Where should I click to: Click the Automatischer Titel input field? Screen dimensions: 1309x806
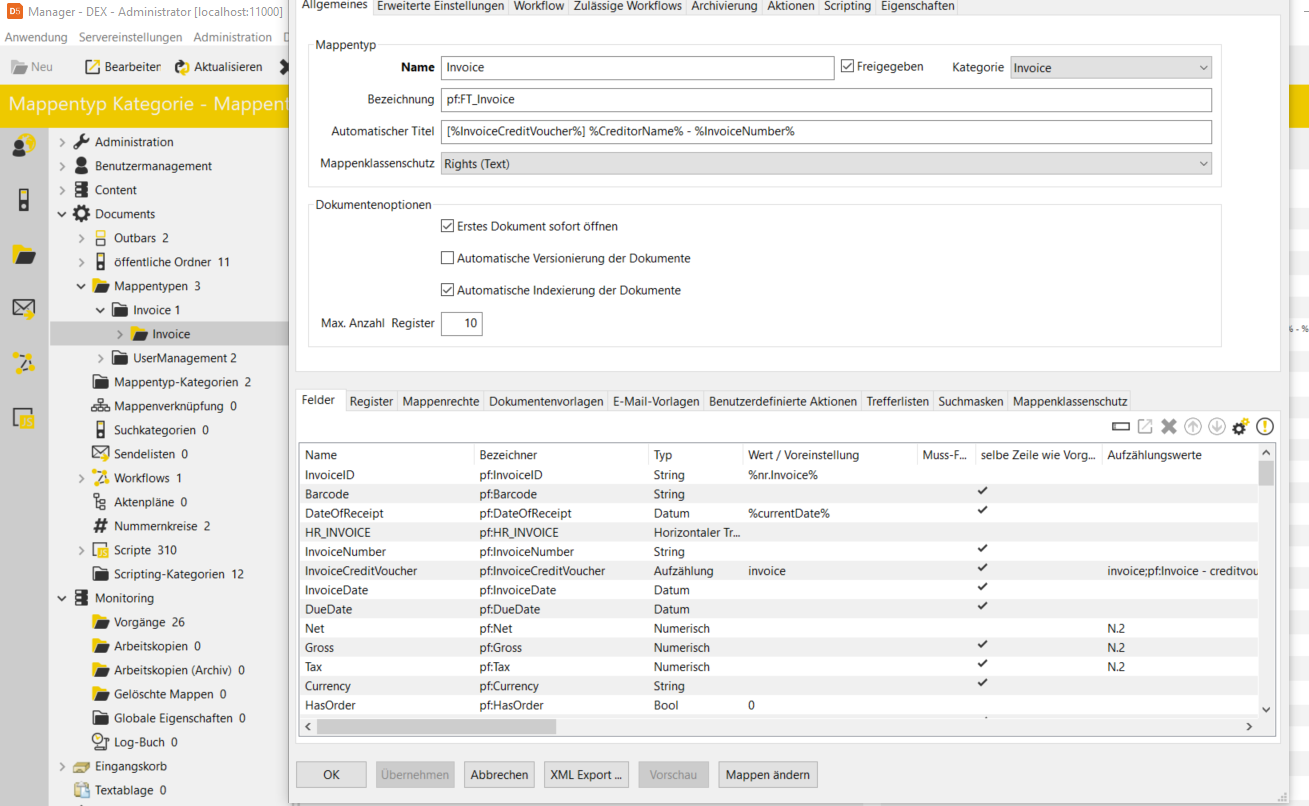pos(826,131)
